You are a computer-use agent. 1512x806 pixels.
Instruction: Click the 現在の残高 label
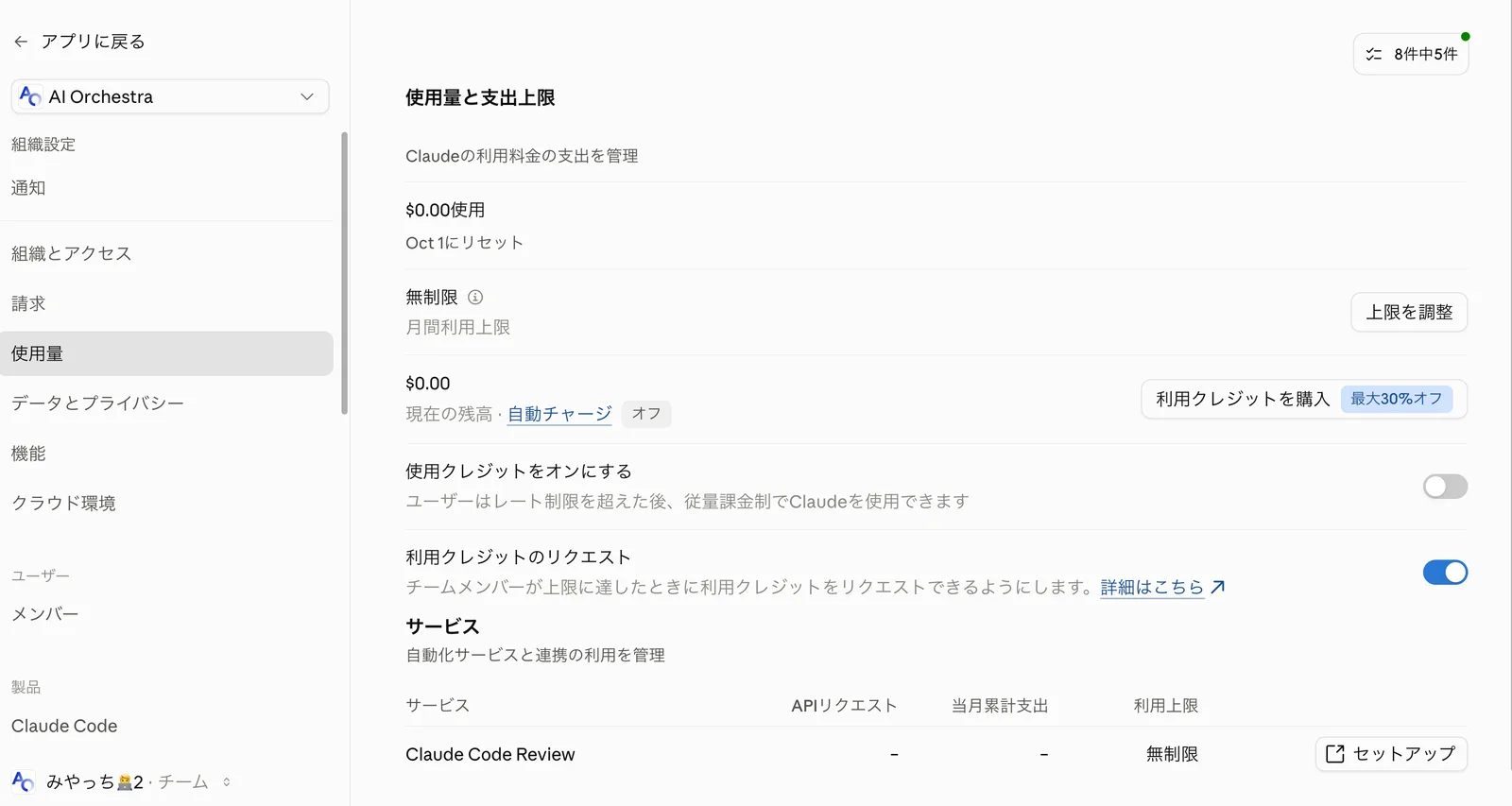(x=449, y=414)
